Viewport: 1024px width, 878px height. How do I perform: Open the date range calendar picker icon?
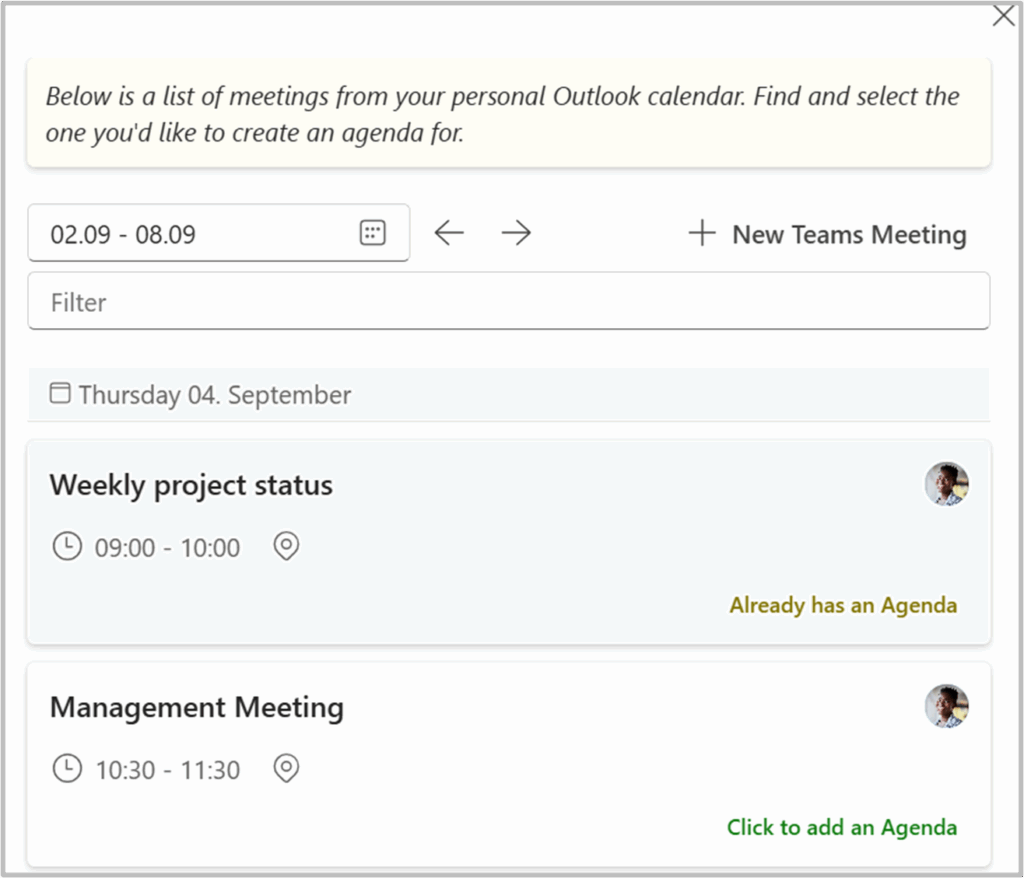[x=371, y=232]
